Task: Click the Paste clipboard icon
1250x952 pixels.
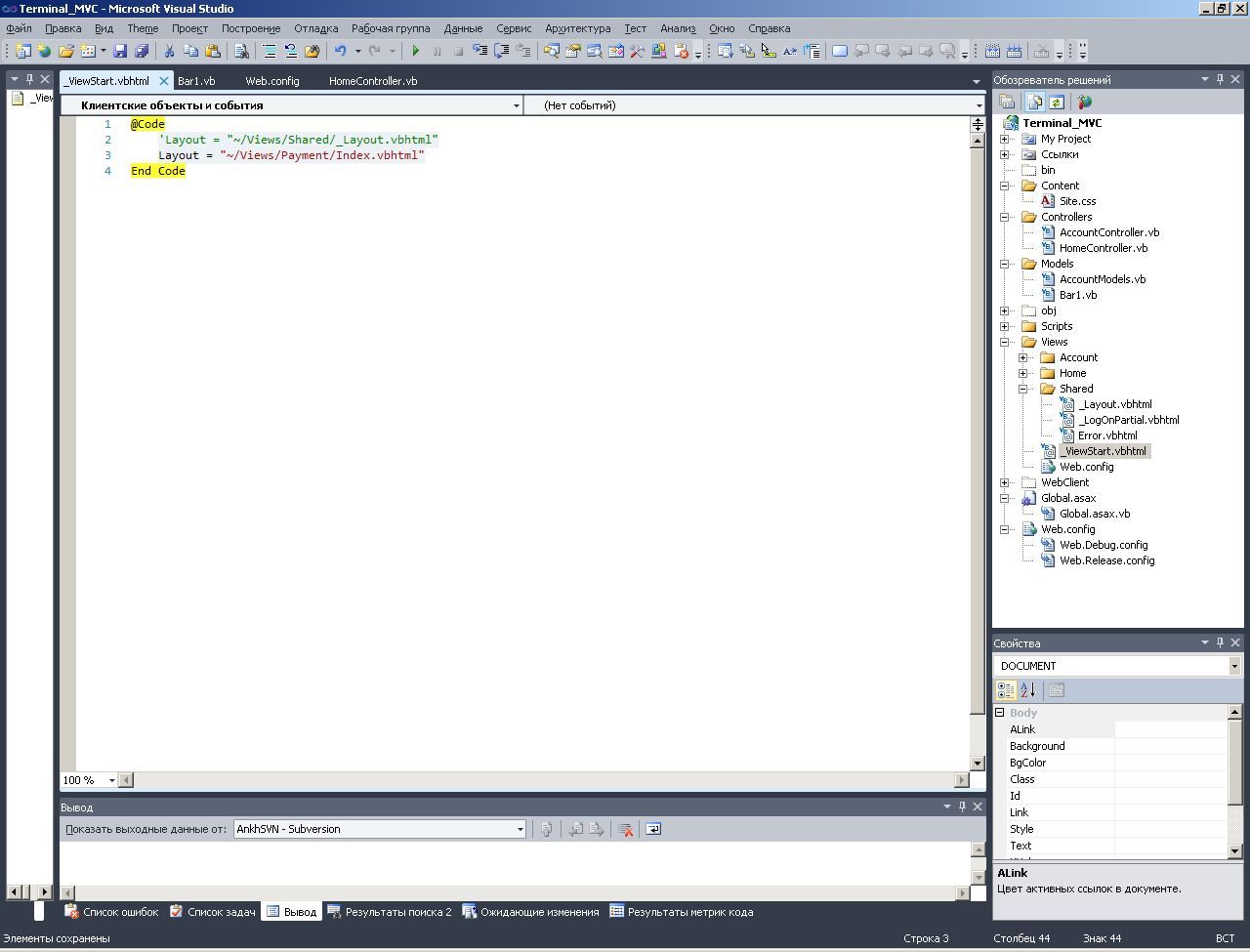Action: pos(212,51)
